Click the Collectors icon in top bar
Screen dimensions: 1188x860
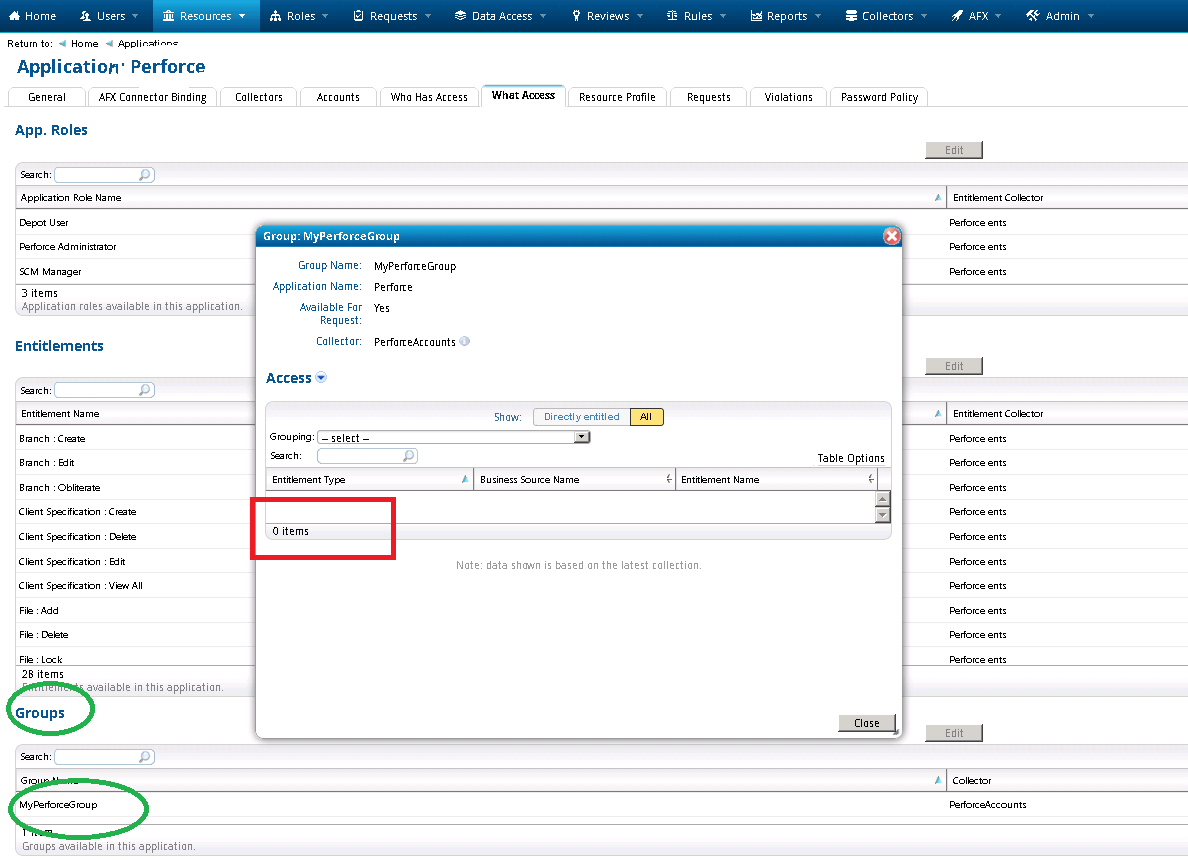pyautogui.click(x=852, y=16)
